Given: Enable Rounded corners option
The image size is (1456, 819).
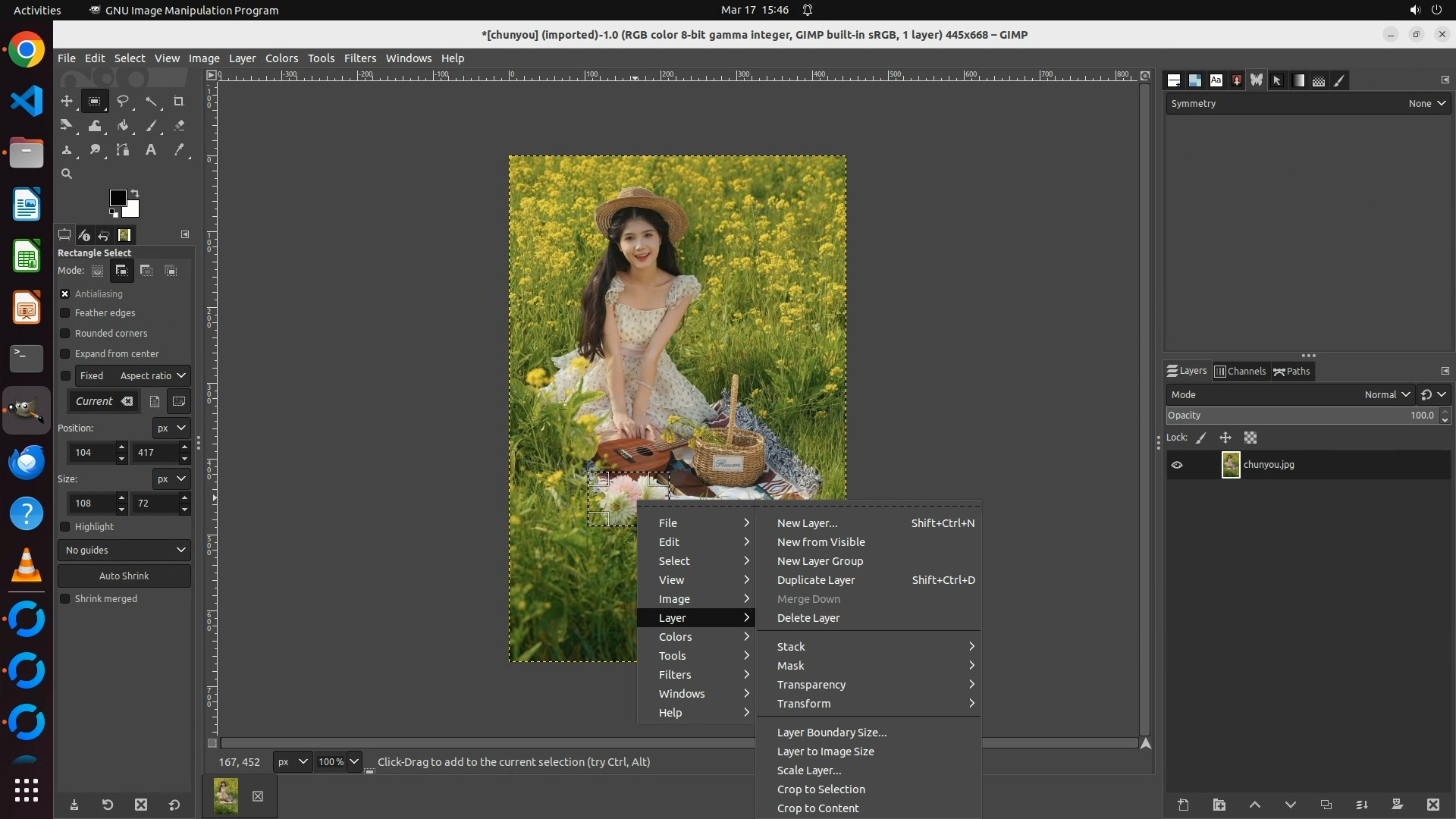Looking at the screenshot, I should [x=65, y=333].
